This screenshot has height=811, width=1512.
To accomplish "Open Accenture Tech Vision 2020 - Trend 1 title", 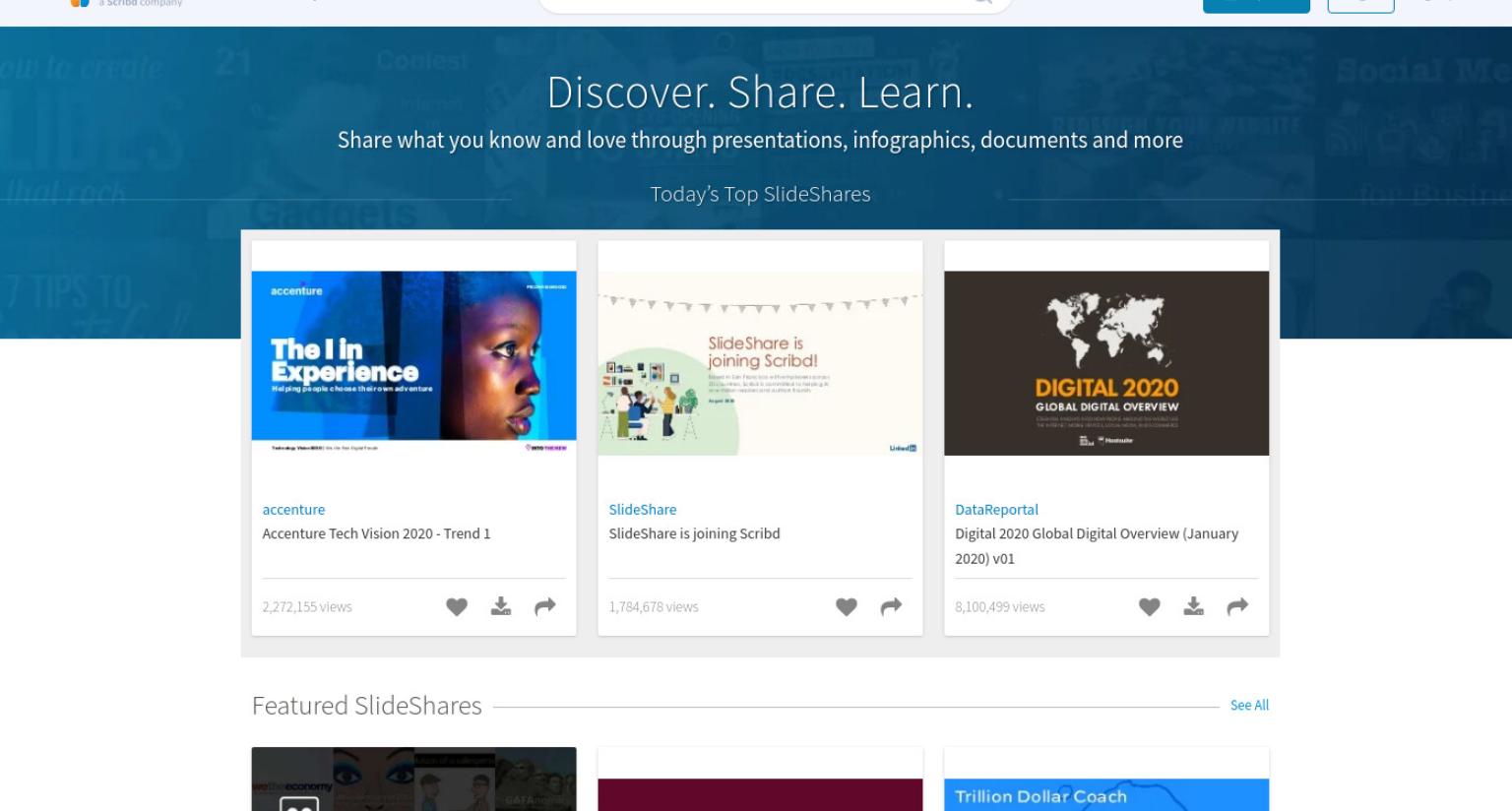I will tap(376, 533).
